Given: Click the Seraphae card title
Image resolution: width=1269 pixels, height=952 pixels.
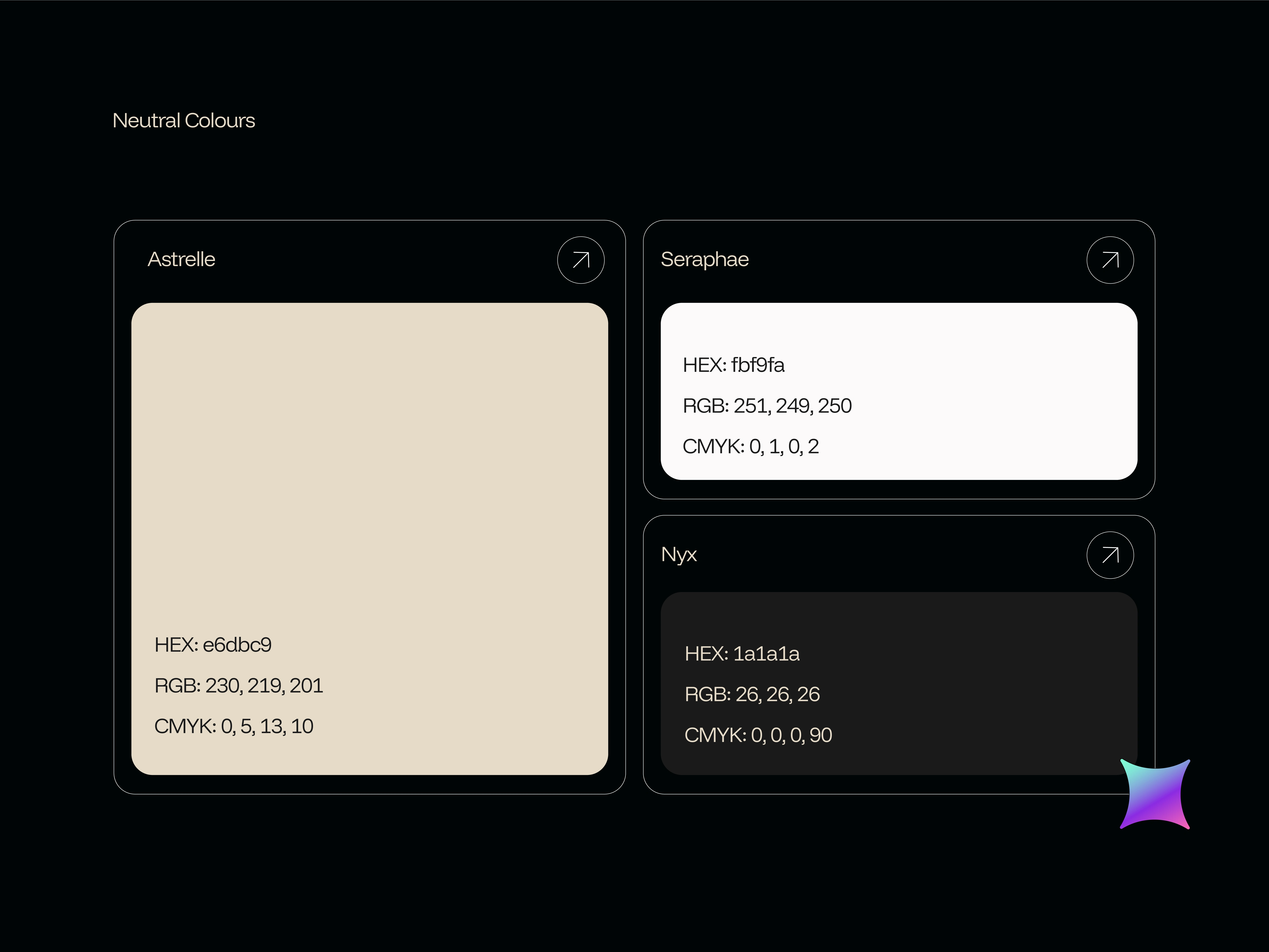Looking at the screenshot, I should click(x=705, y=259).
